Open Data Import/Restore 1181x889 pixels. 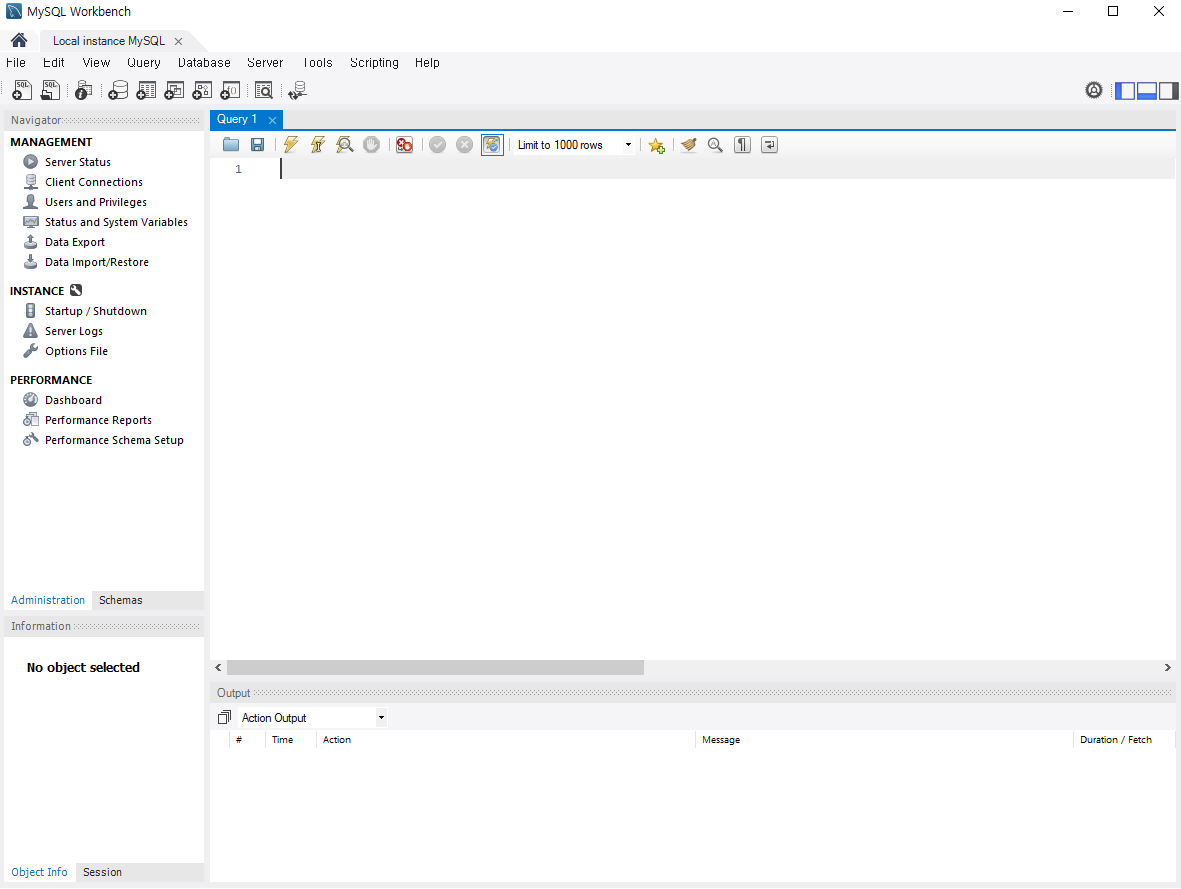pos(96,261)
